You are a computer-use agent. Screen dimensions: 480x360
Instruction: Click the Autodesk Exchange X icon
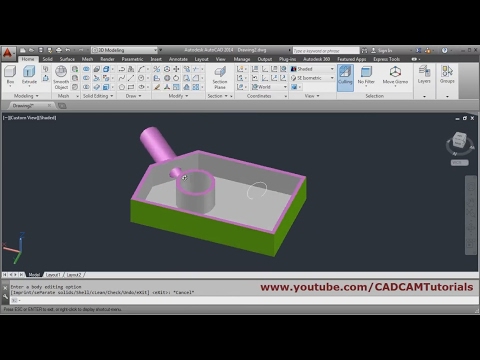pyautogui.click(x=419, y=50)
